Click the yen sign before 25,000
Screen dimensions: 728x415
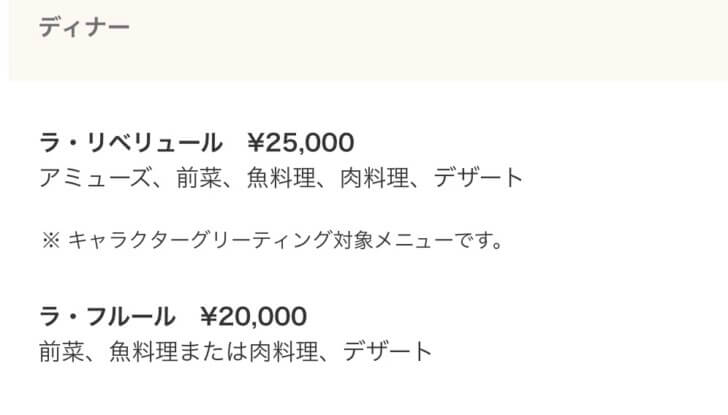click(255, 143)
